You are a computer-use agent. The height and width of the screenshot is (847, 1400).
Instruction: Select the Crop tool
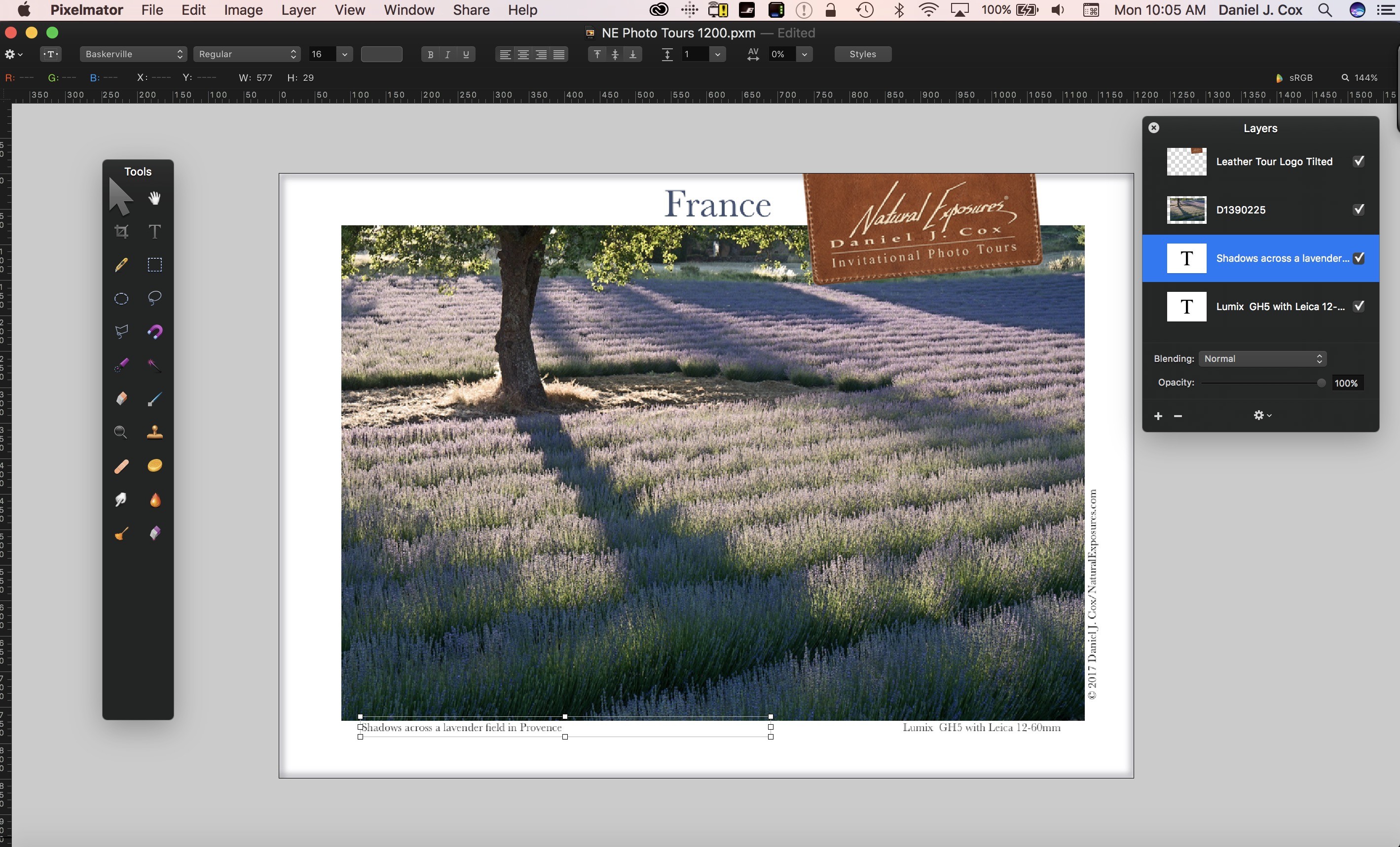[121, 231]
